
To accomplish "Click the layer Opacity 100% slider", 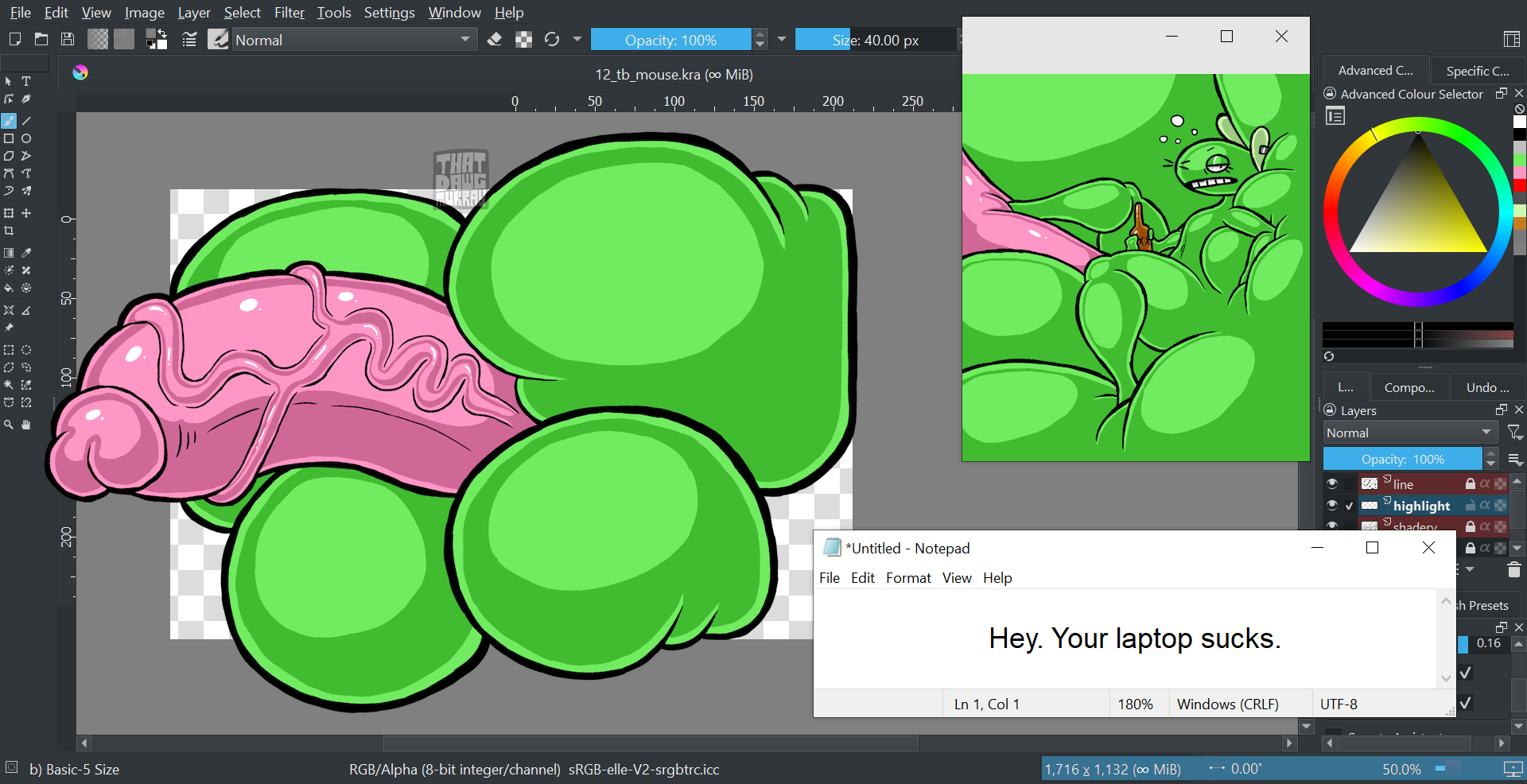I will pyautogui.click(x=1403, y=459).
